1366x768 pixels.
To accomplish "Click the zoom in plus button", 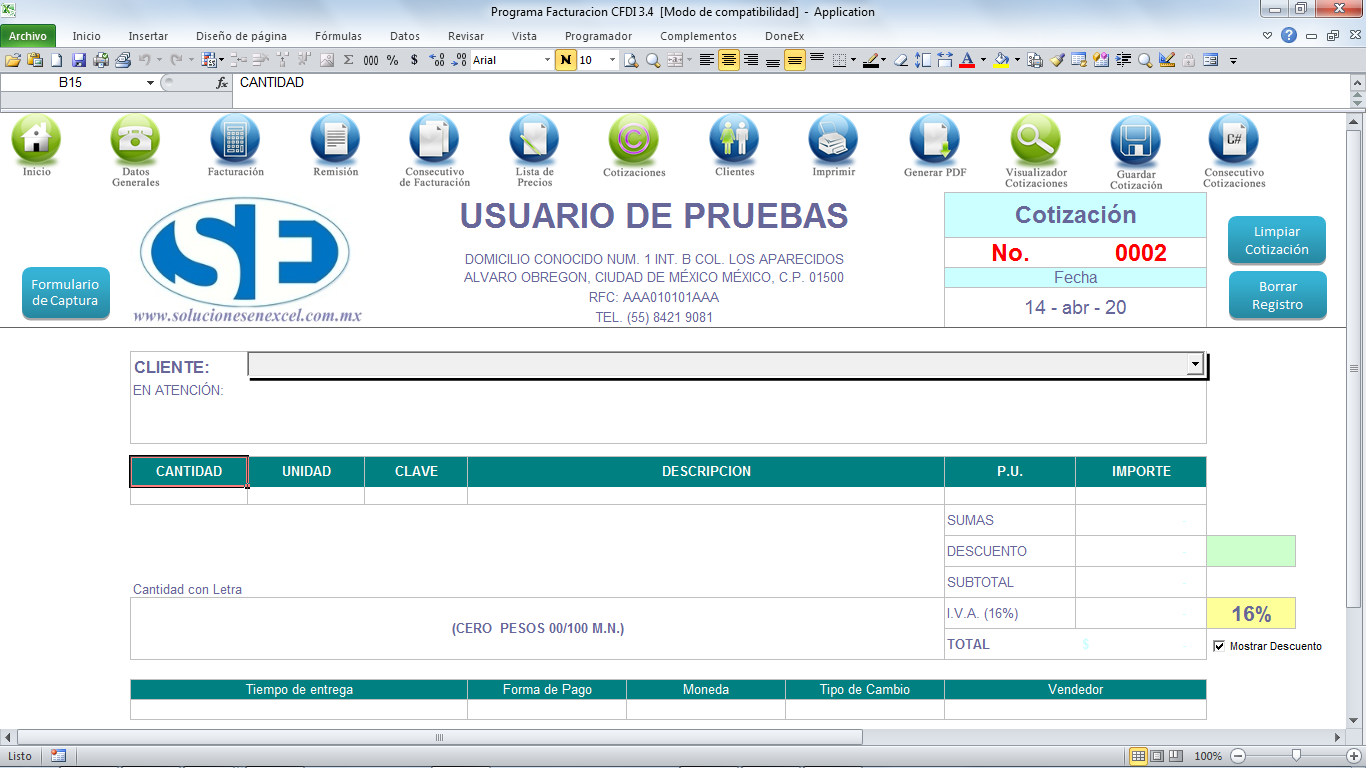I will tap(1353, 756).
